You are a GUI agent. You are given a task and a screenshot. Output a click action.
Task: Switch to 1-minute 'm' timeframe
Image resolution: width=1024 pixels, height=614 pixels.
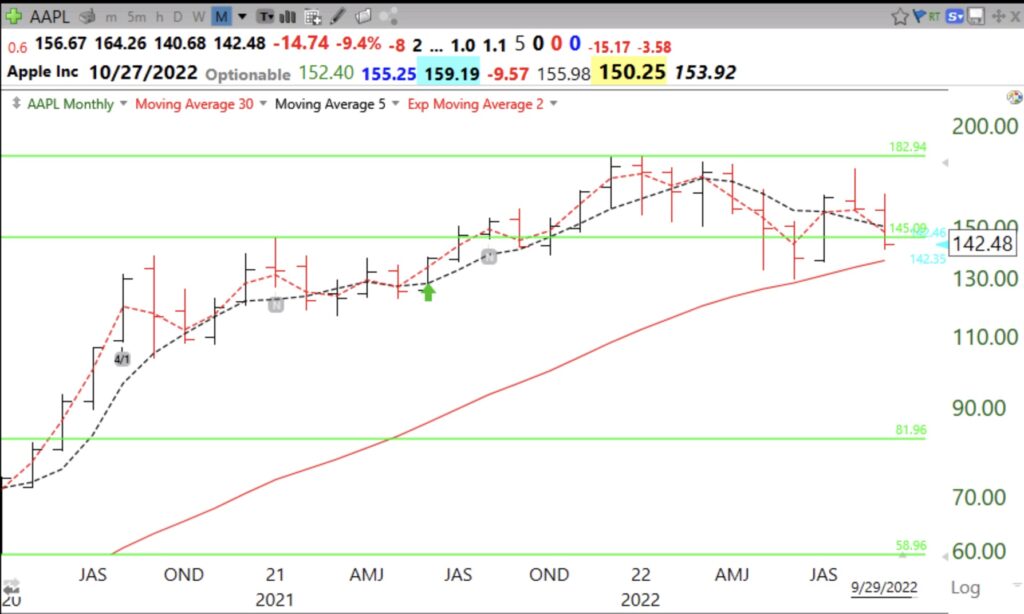[111, 17]
